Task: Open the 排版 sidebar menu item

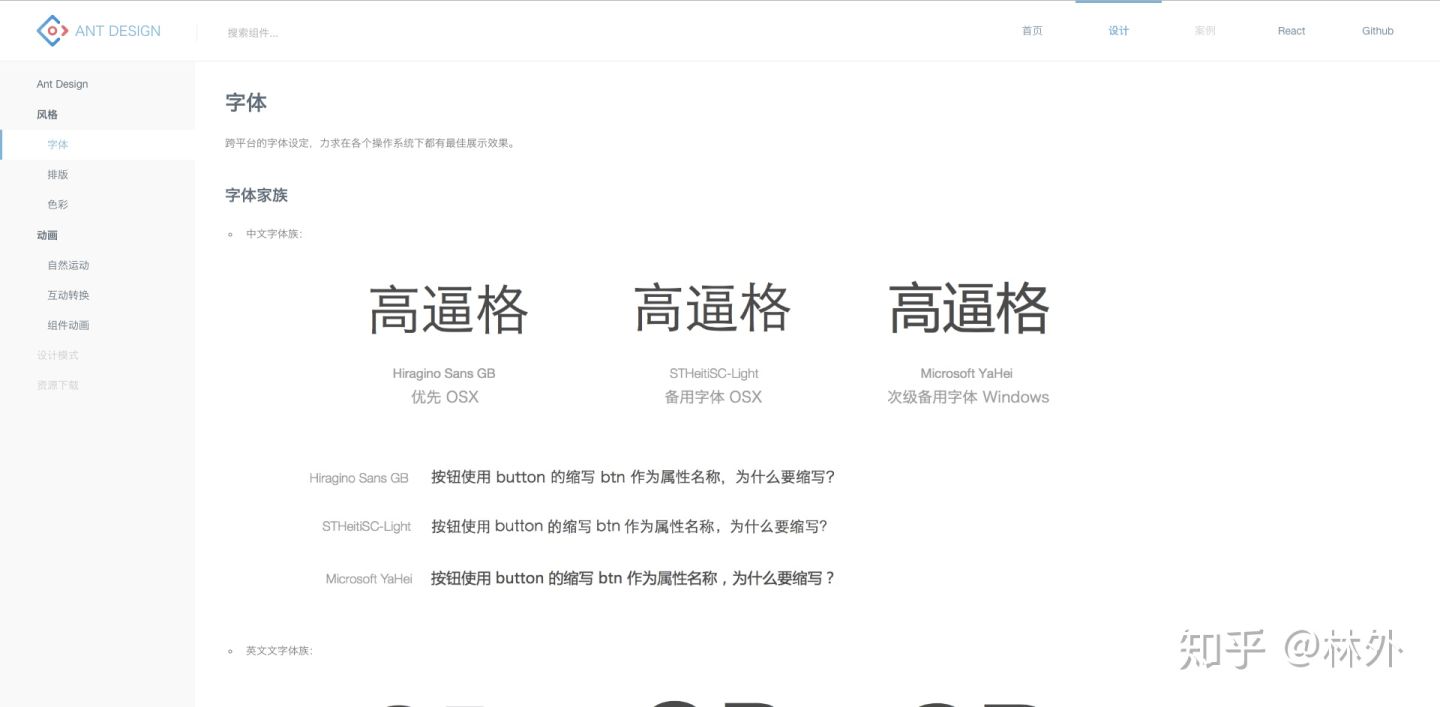Action: (58, 175)
